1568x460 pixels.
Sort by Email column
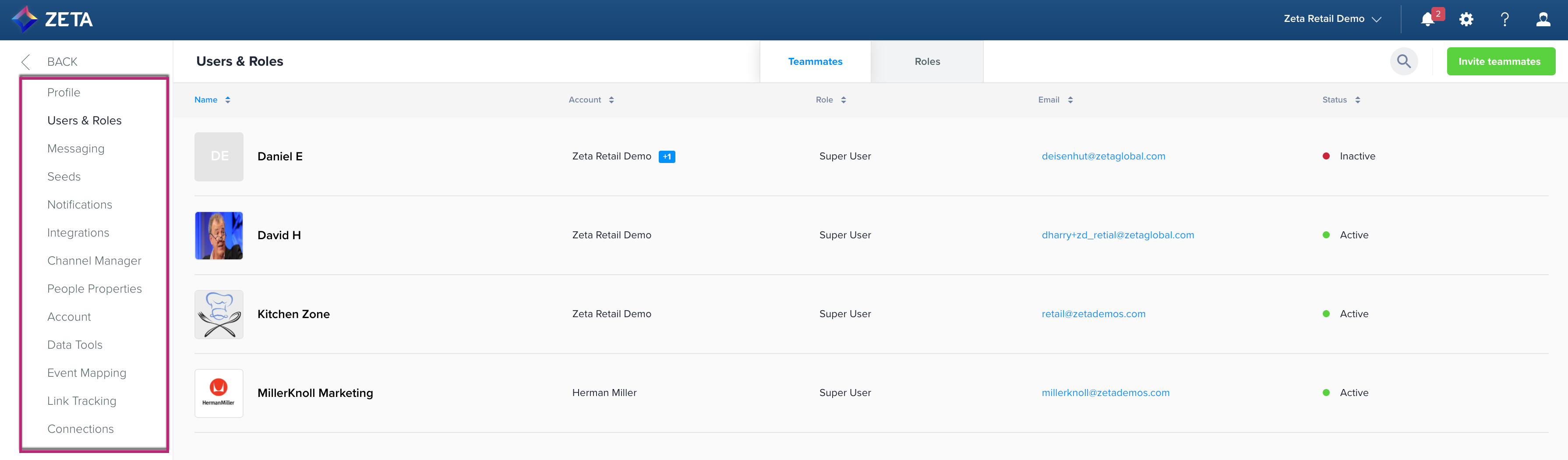pyautogui.click(x=1056, y=100)
